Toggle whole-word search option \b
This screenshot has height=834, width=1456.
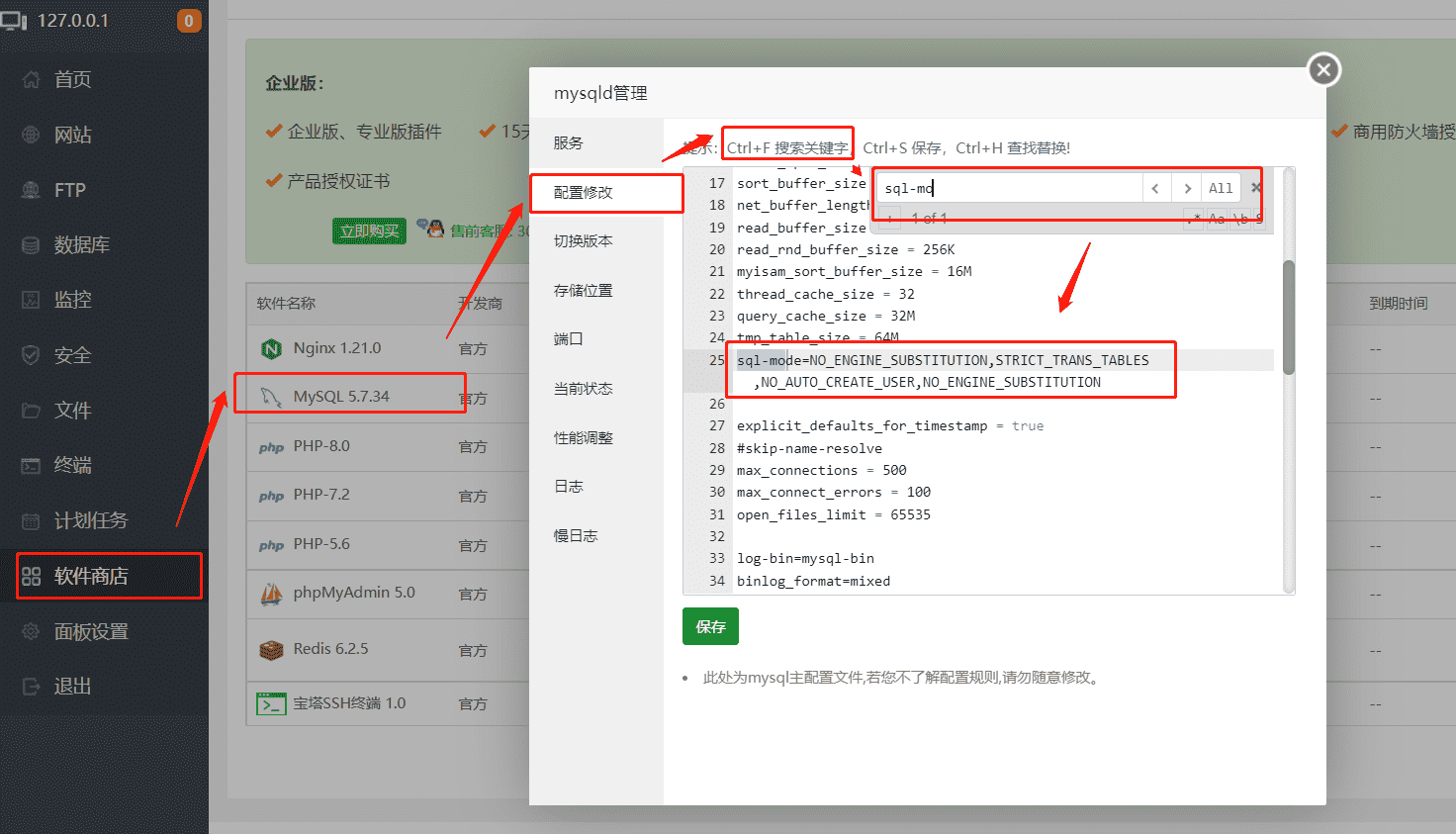(1239, 219)
